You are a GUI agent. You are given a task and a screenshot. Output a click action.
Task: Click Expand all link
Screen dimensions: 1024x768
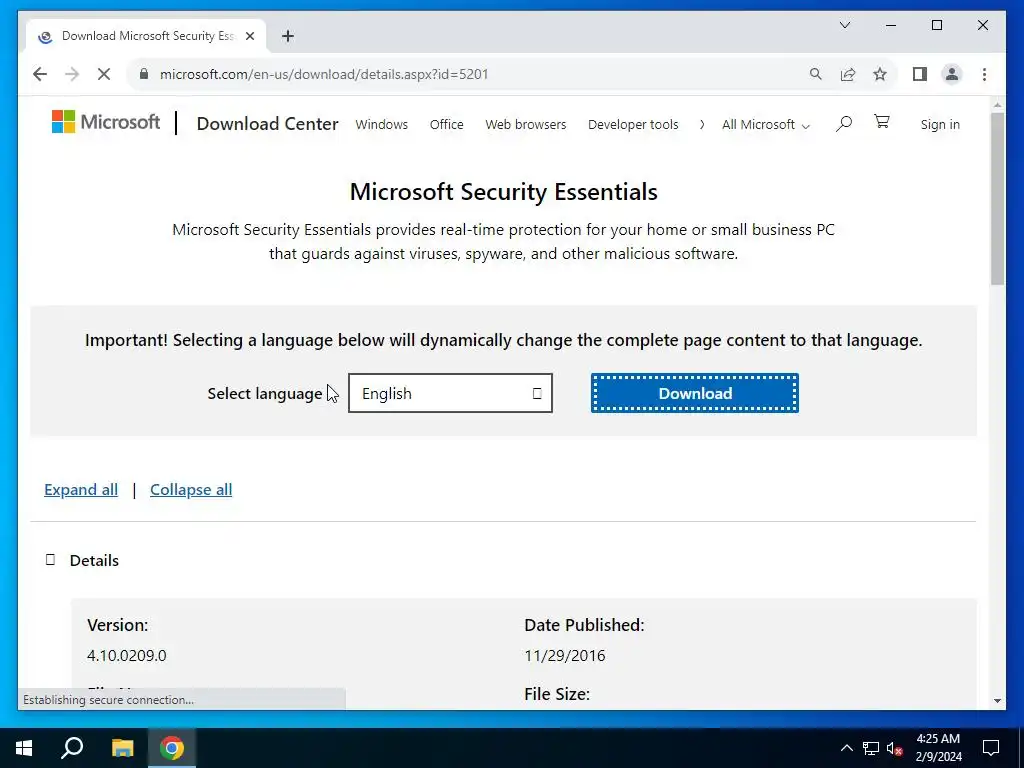81,490
